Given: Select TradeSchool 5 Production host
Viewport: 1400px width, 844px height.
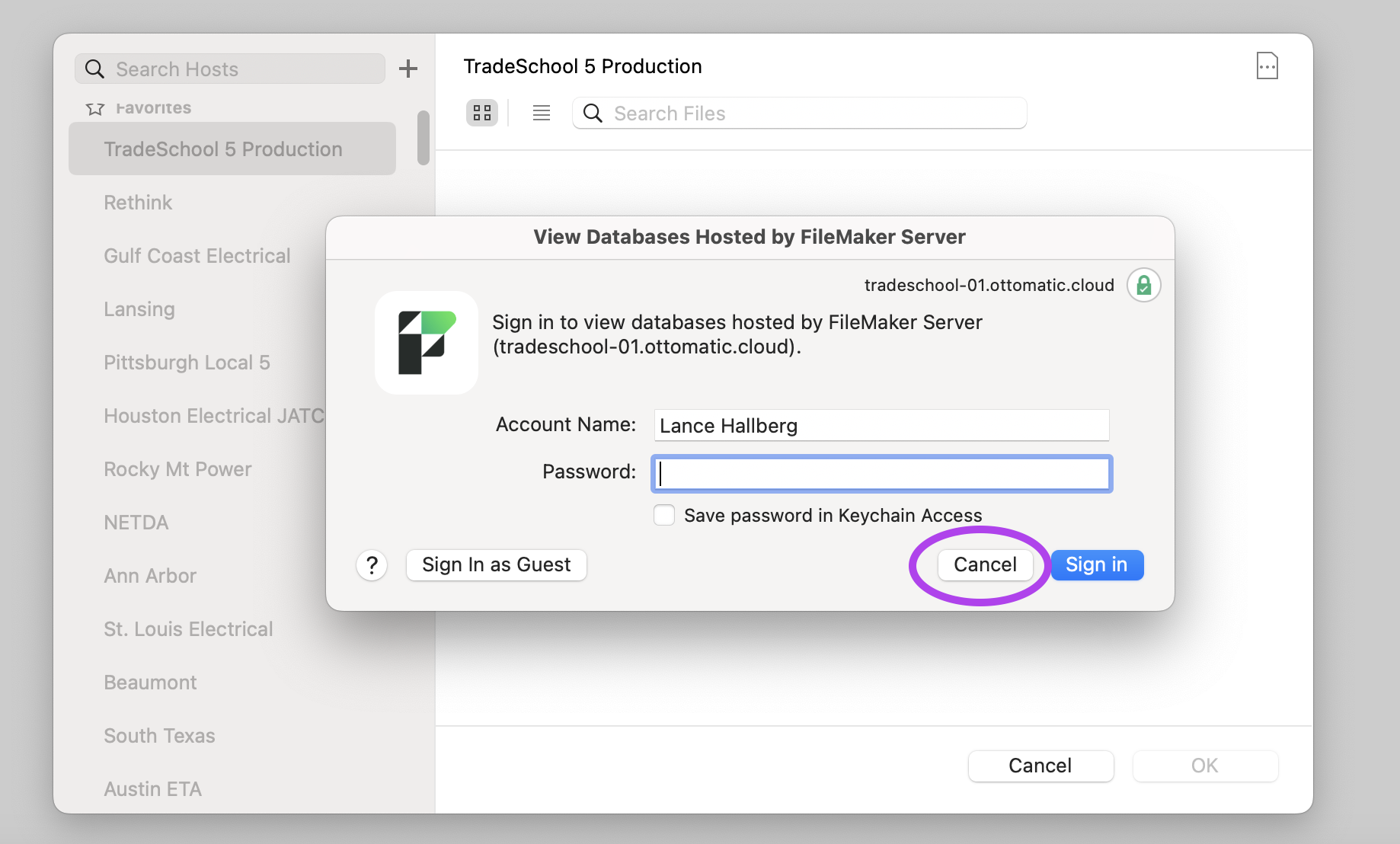Looking at the screenshot, I should (x=232, y=149).
